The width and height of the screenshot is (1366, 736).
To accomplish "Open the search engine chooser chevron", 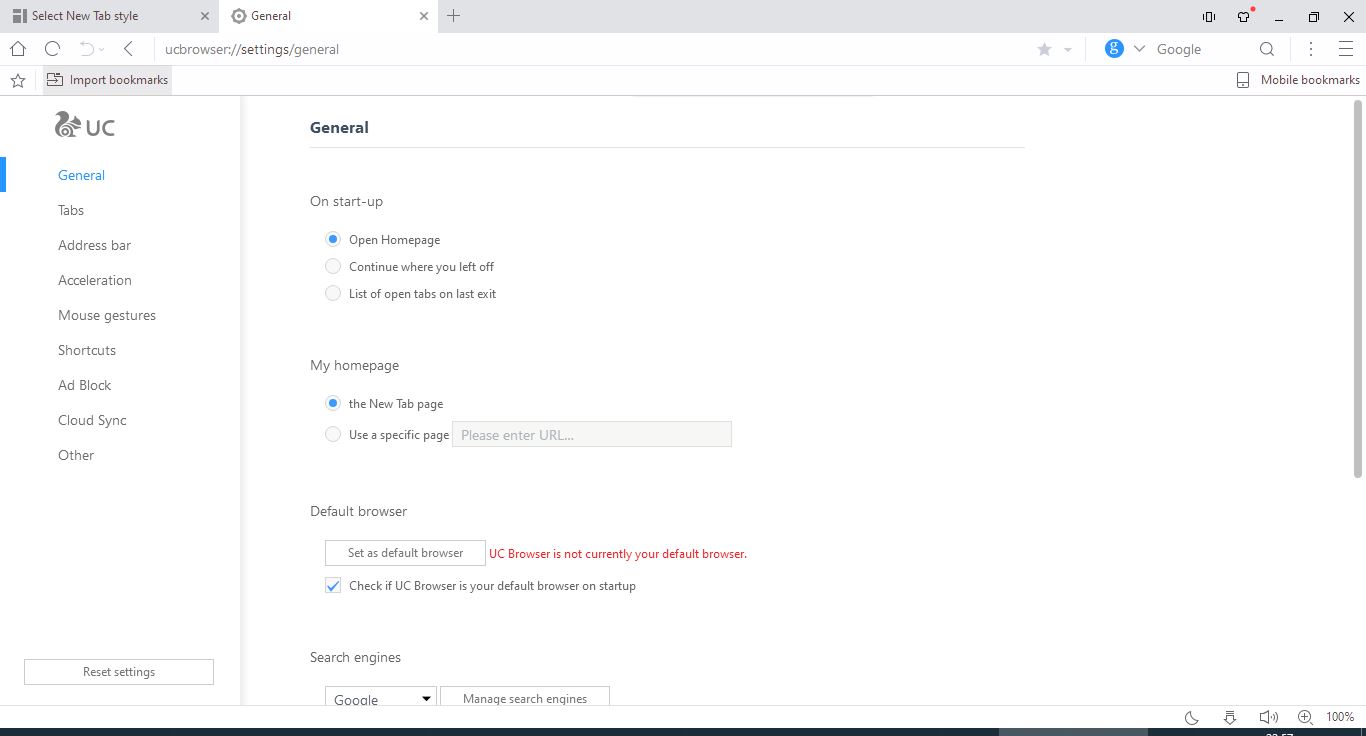I will [x=1139, y=49].
